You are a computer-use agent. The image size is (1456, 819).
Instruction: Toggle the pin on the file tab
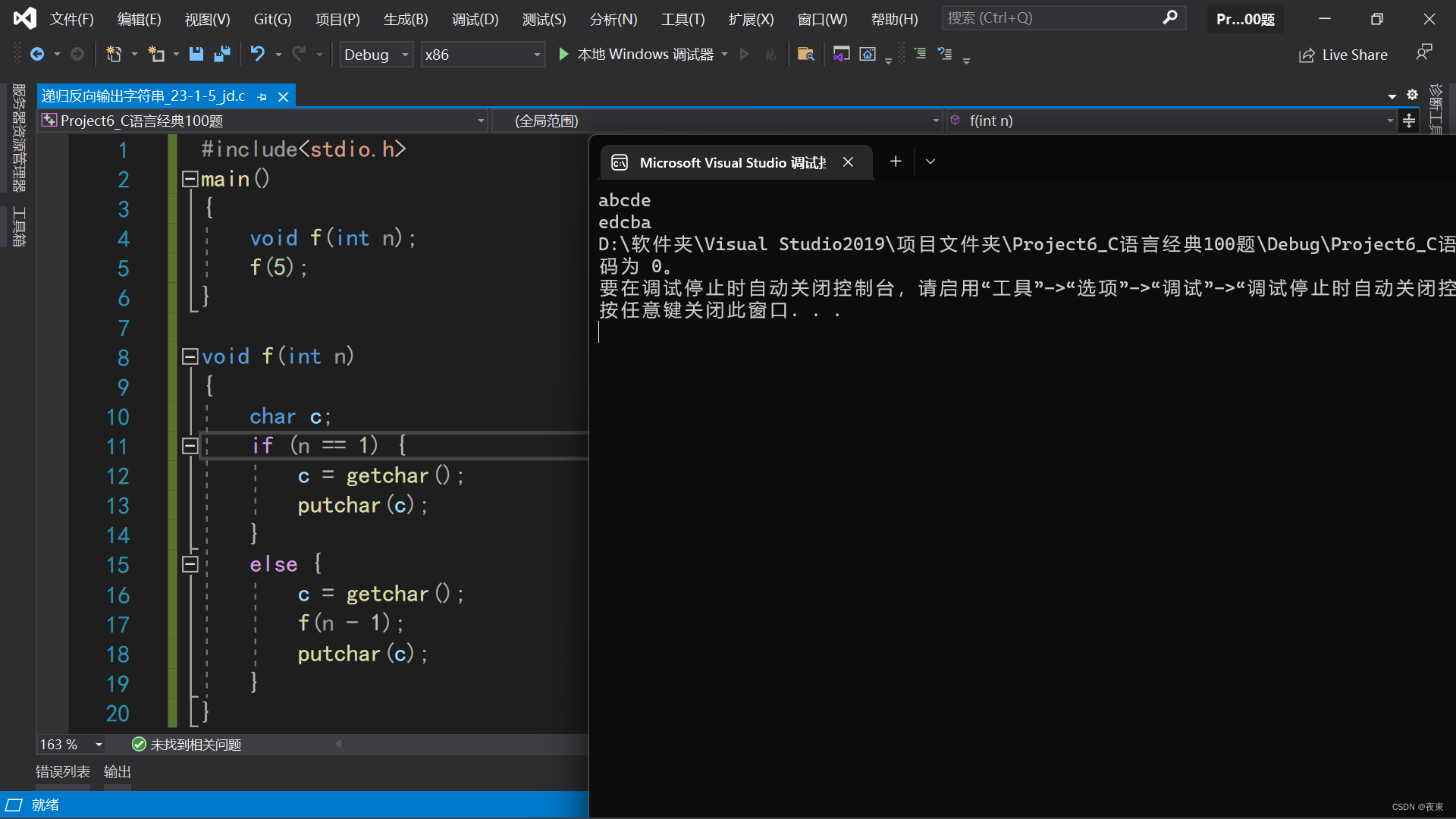262,97
